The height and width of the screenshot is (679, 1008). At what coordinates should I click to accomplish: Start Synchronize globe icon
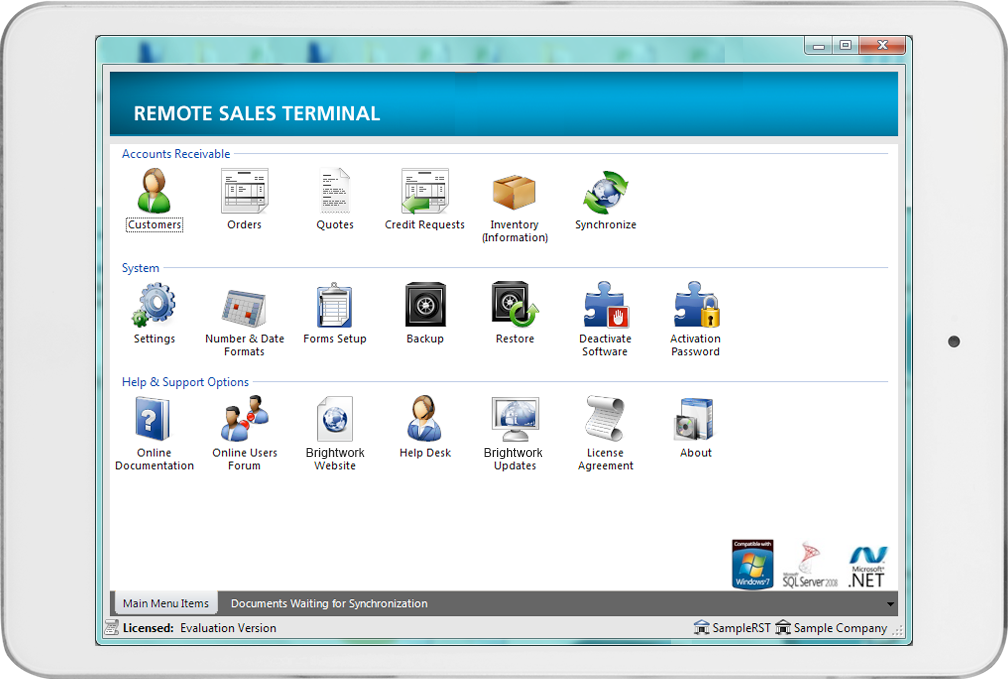605,192
